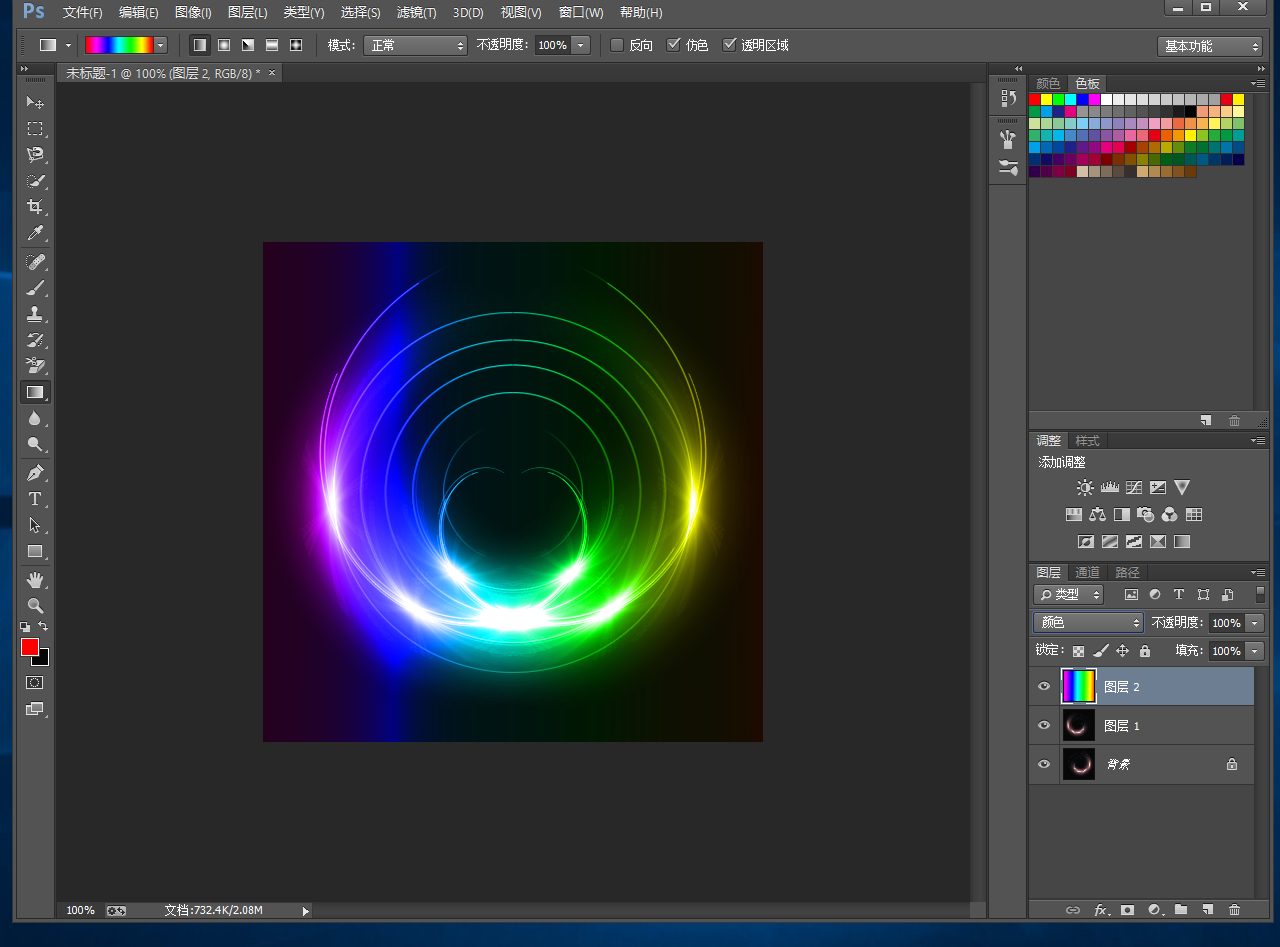This screenshot has width=1280, height=947.
Task: Delete the current layer
Action: click(1234, 910)
